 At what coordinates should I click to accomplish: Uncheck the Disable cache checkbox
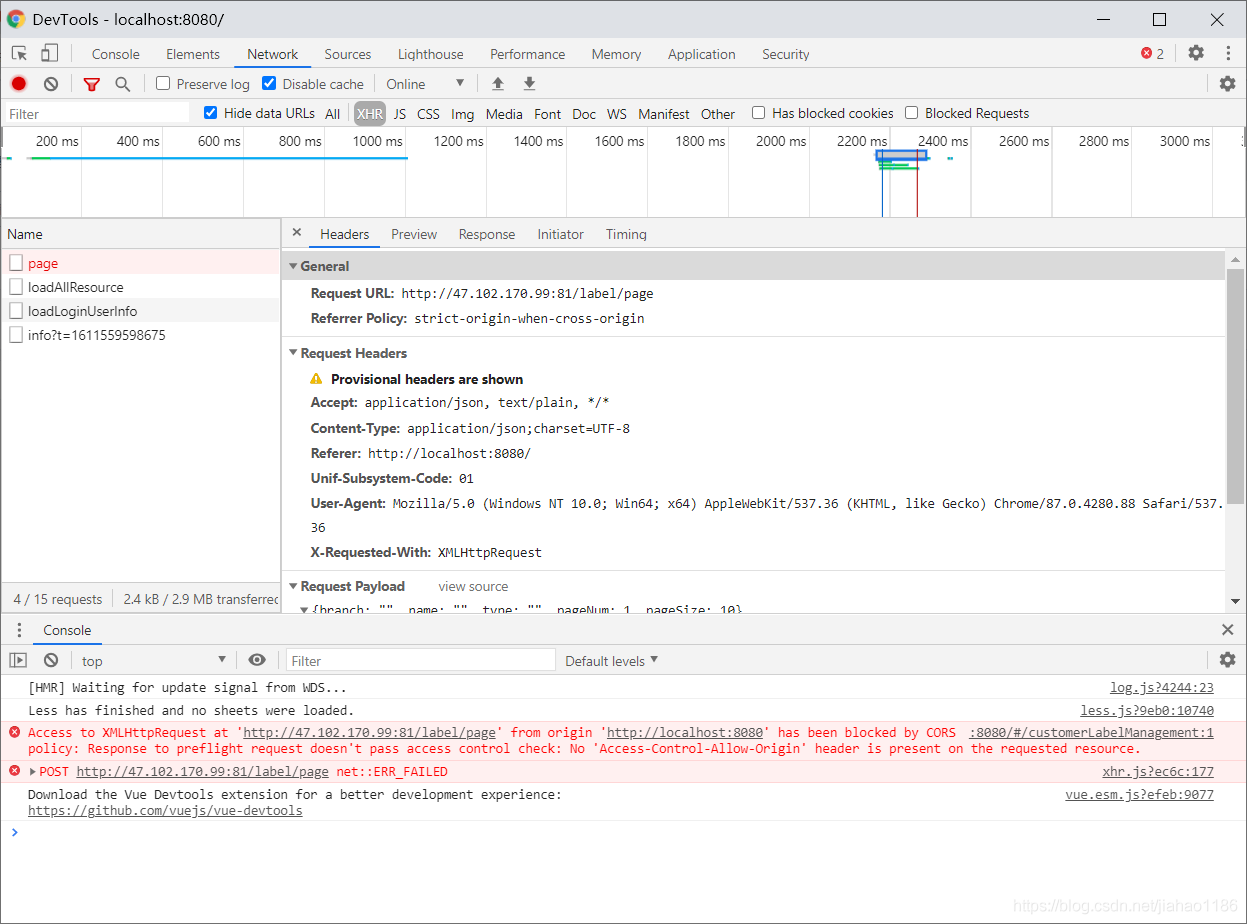[x=269, y=84]
